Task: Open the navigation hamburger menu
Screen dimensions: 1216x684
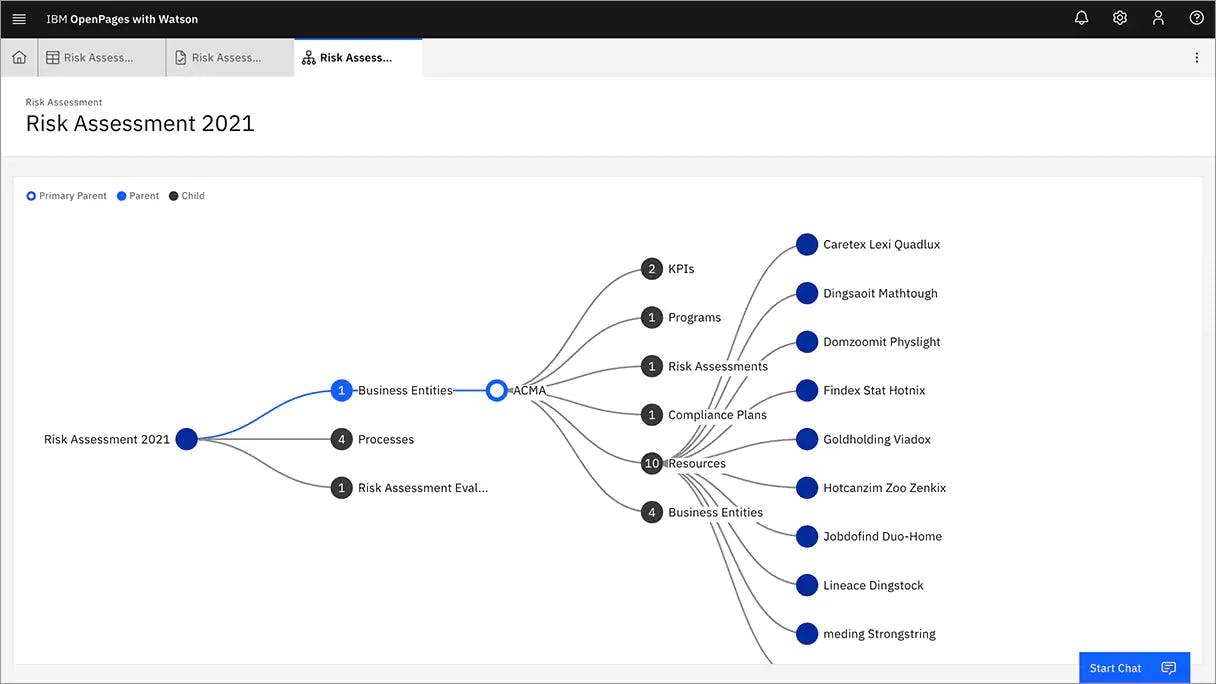Action: click(x=18, y=17)
